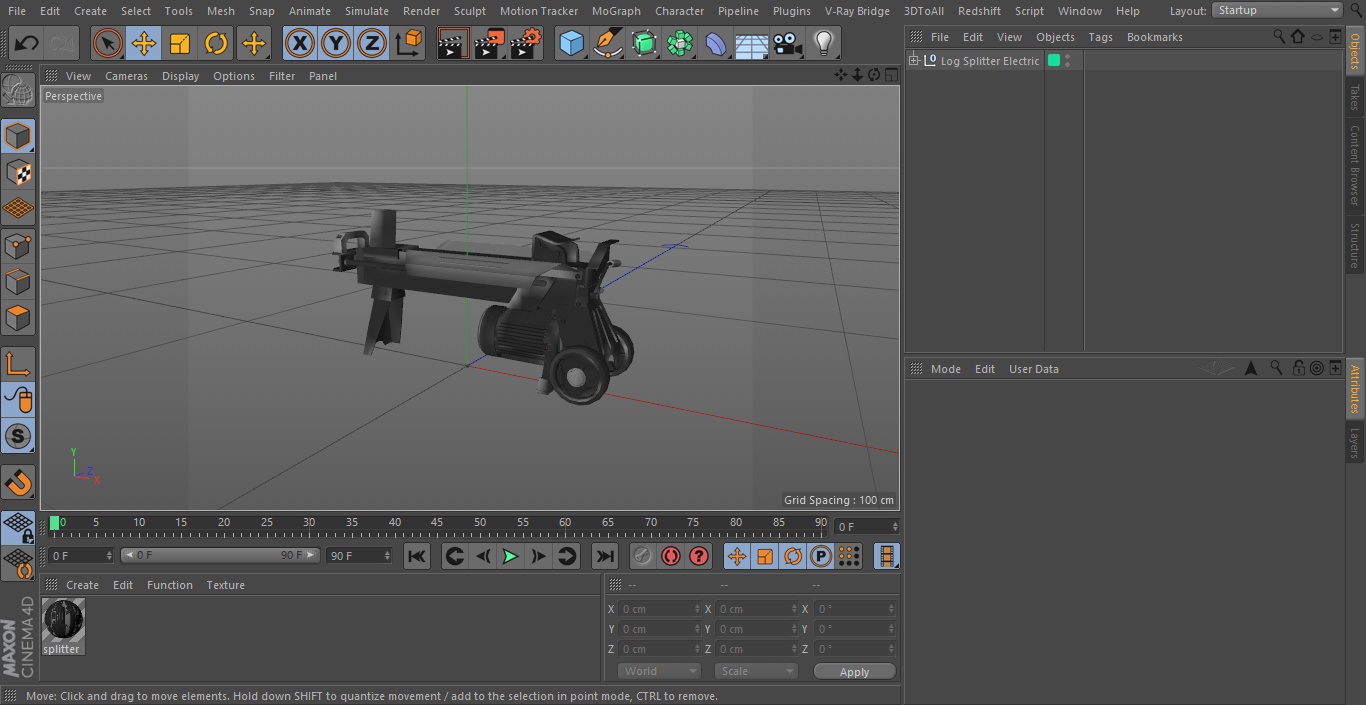
Task: Click the Apply button
Action: [x=854, y=672]
